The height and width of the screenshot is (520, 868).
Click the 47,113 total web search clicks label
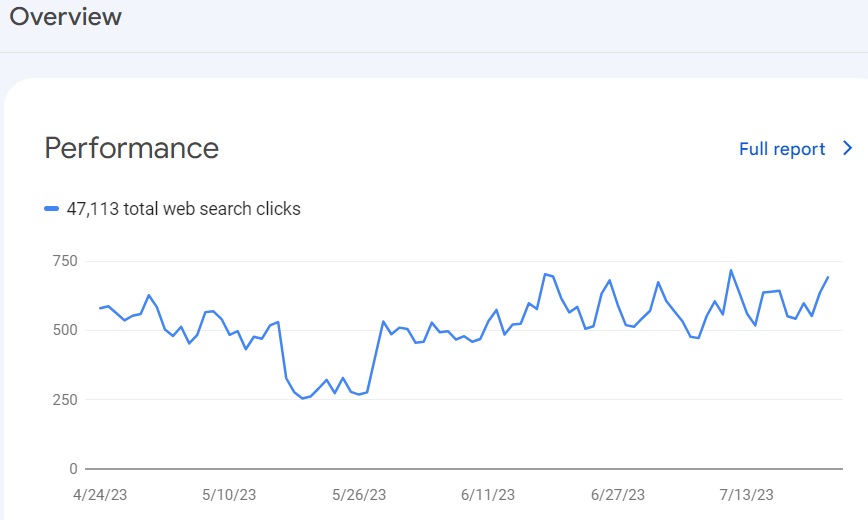pos(183,209)
